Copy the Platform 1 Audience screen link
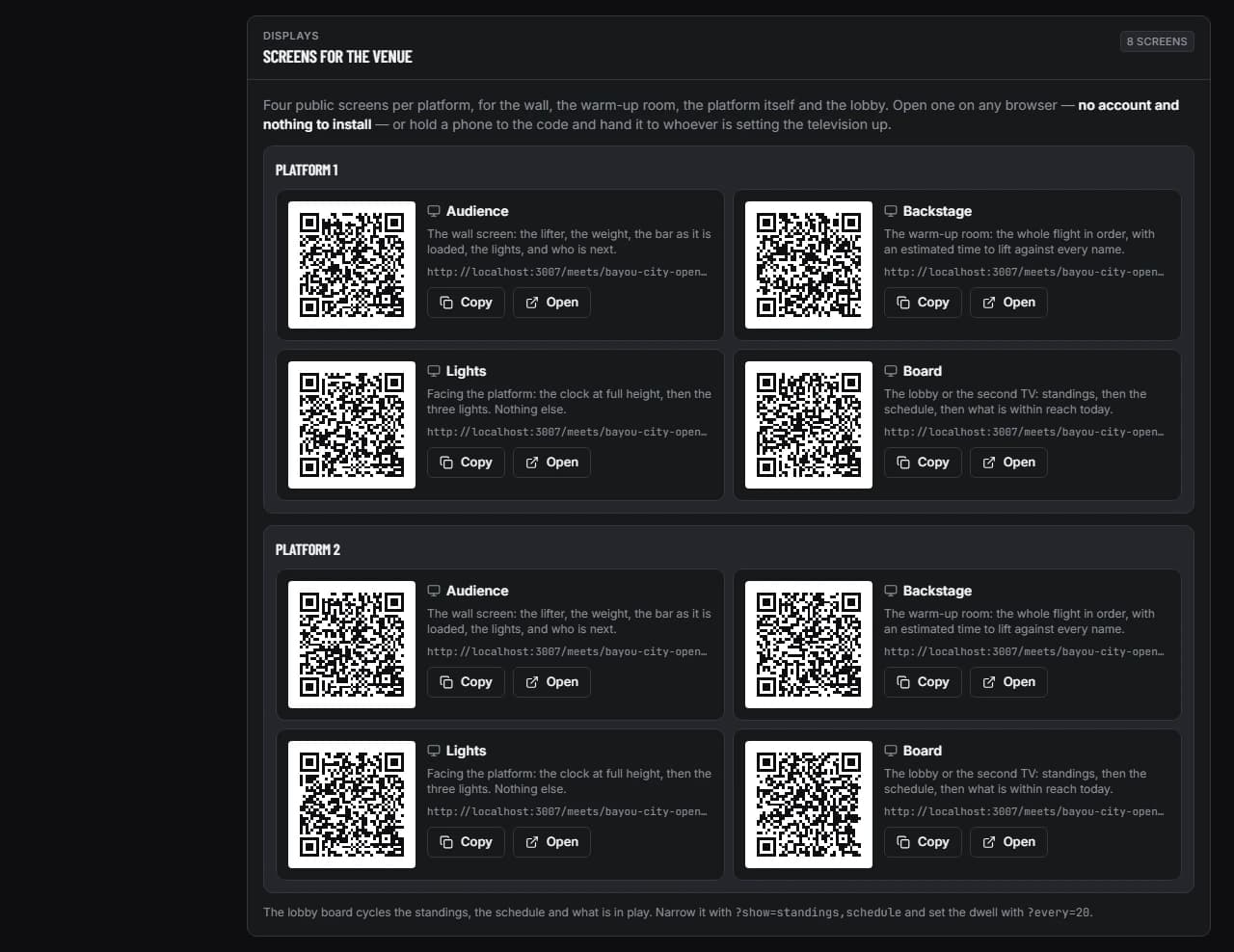1234x952 pixels. [x=466, y=303]
